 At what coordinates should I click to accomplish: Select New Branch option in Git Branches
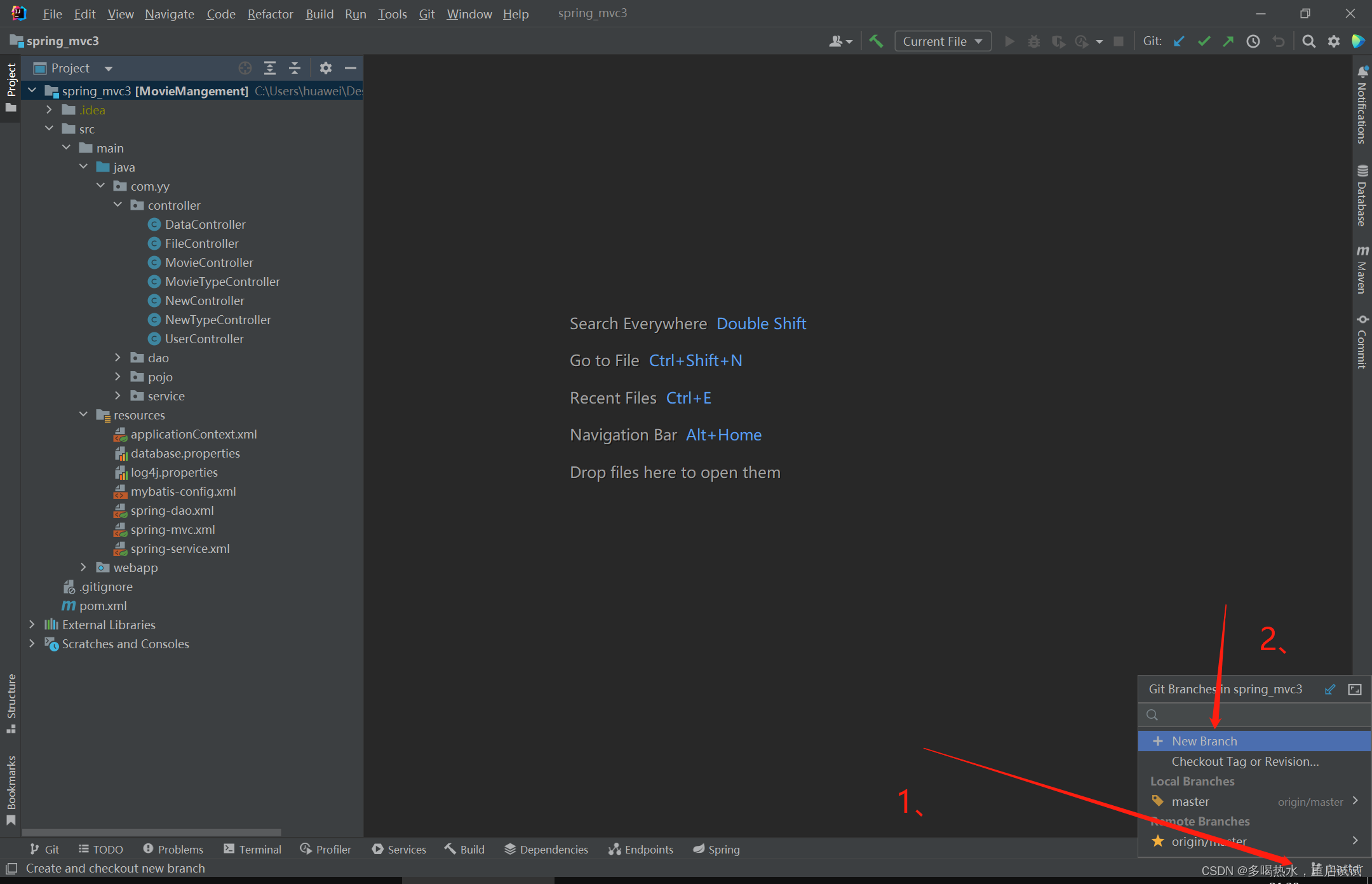pyautogui.click(x=1204, y=741)
